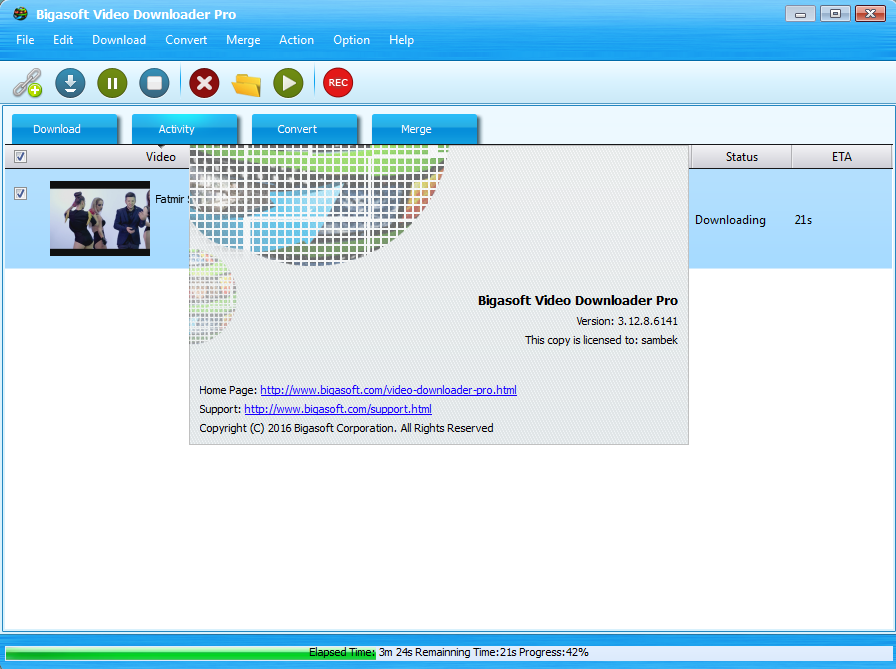Open the Action menu
The height and width of the screenshot is (669, 896).
(296, 40)
